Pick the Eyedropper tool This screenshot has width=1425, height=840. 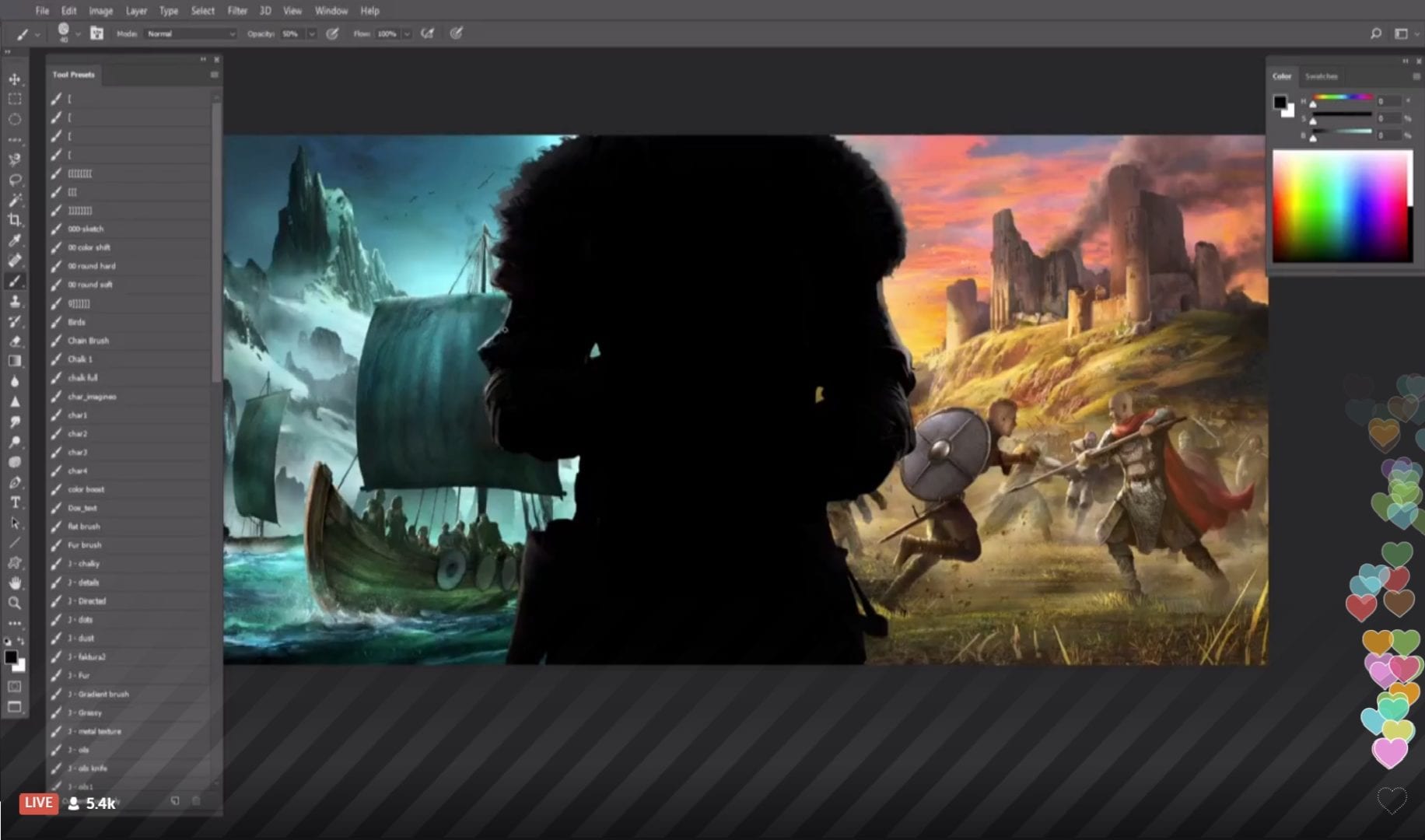pyautogui.click(x=15, y=240)
